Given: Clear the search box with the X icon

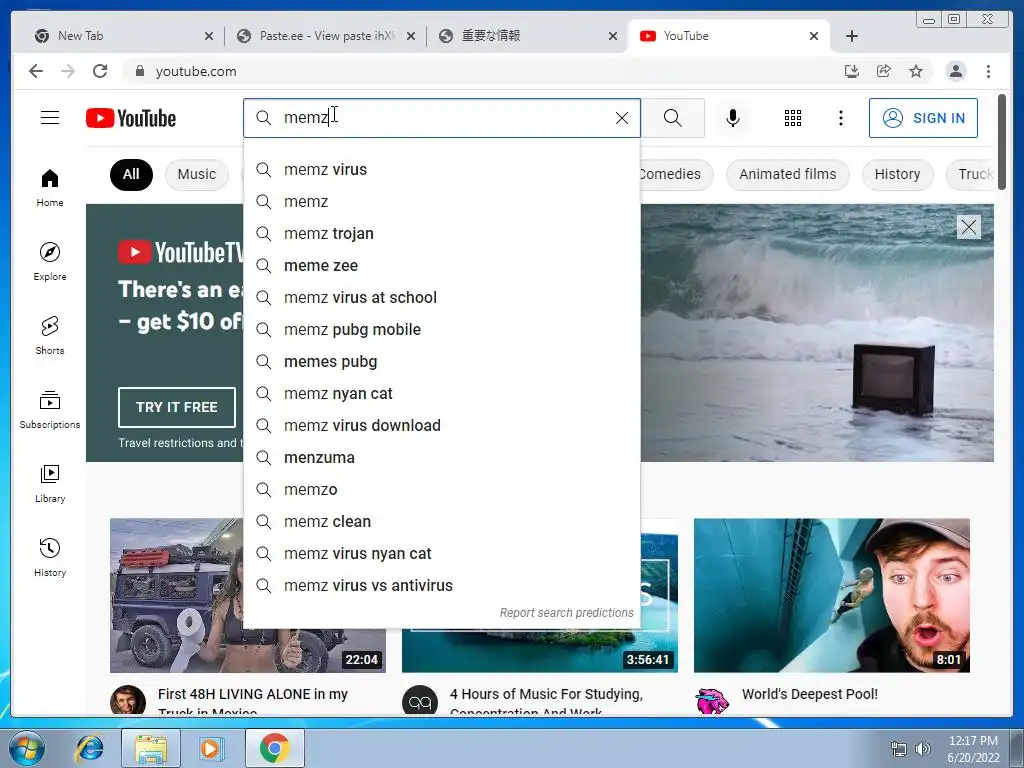Looking at the screenshot, I should tap(622, 118).
